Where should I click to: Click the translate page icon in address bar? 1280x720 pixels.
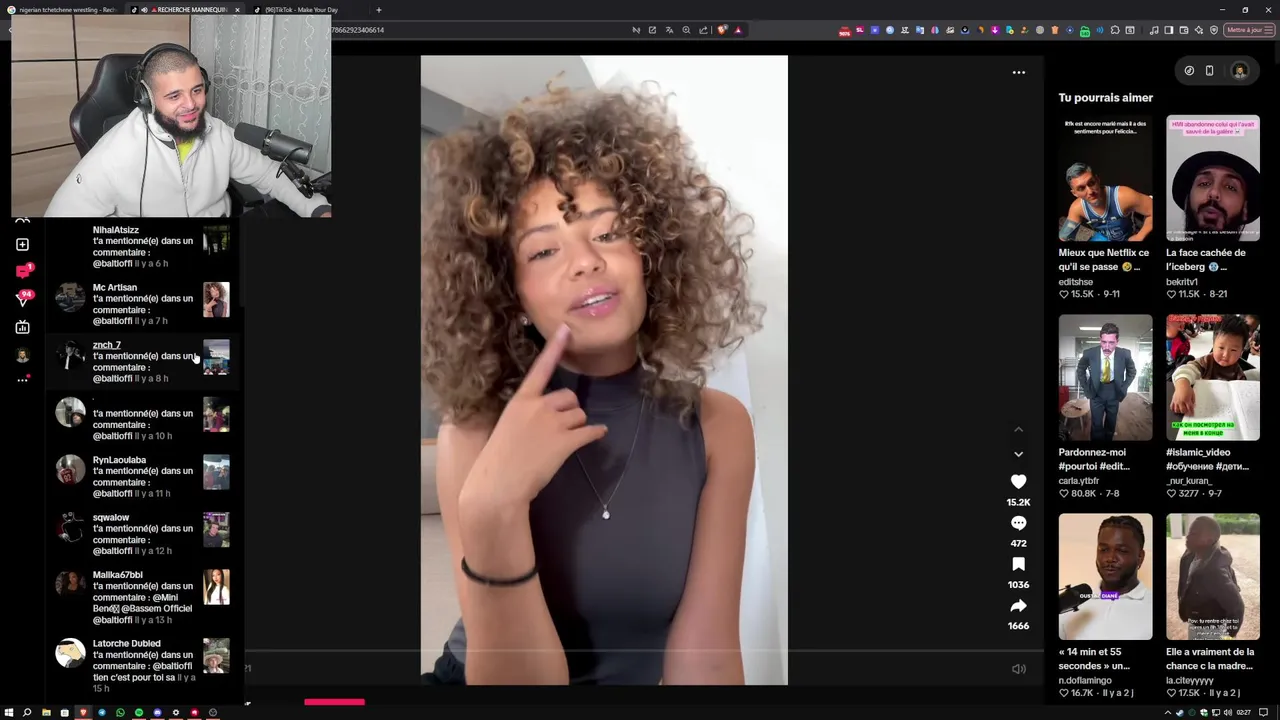point(669,30)
